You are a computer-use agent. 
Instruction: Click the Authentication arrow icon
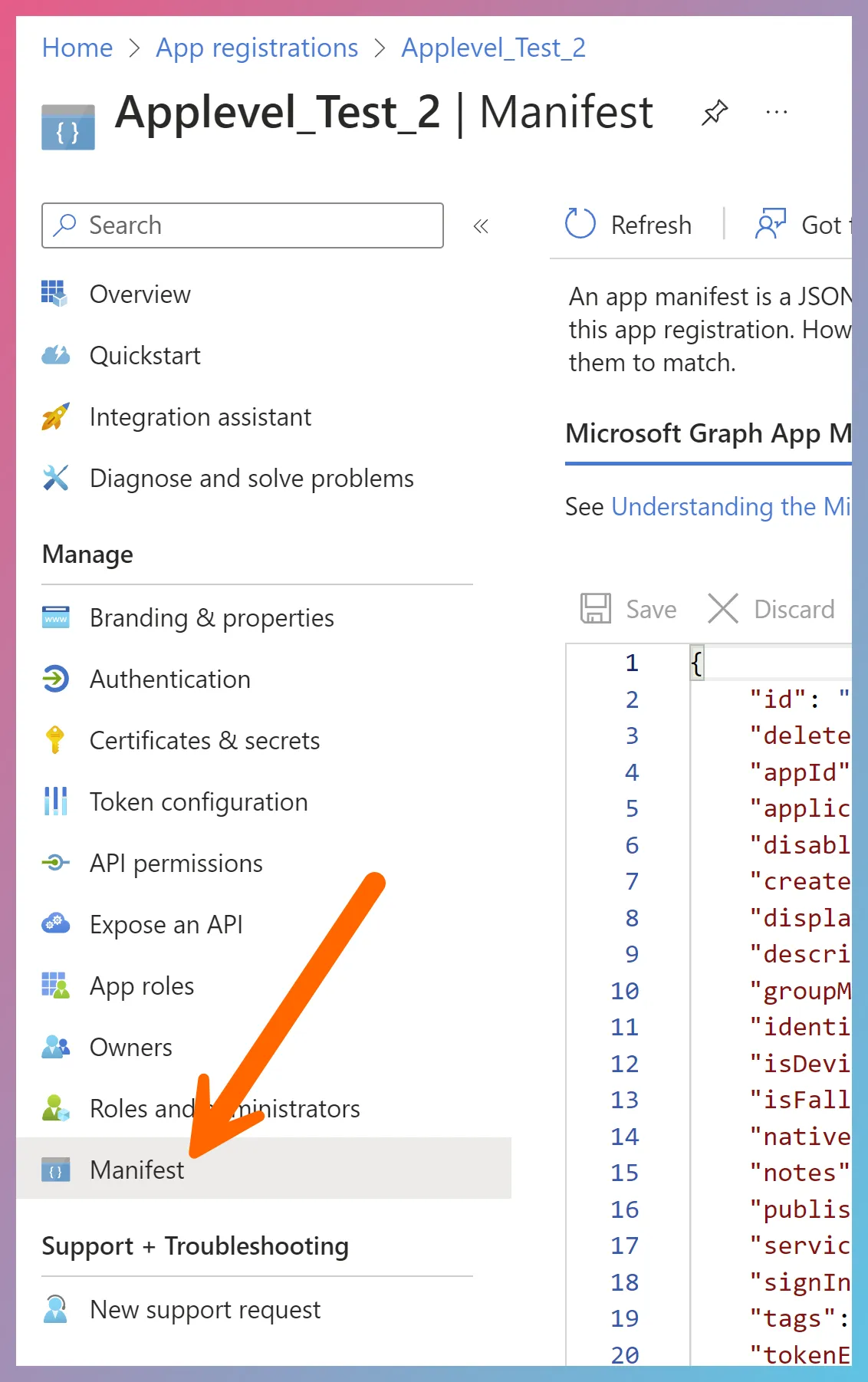55,679
